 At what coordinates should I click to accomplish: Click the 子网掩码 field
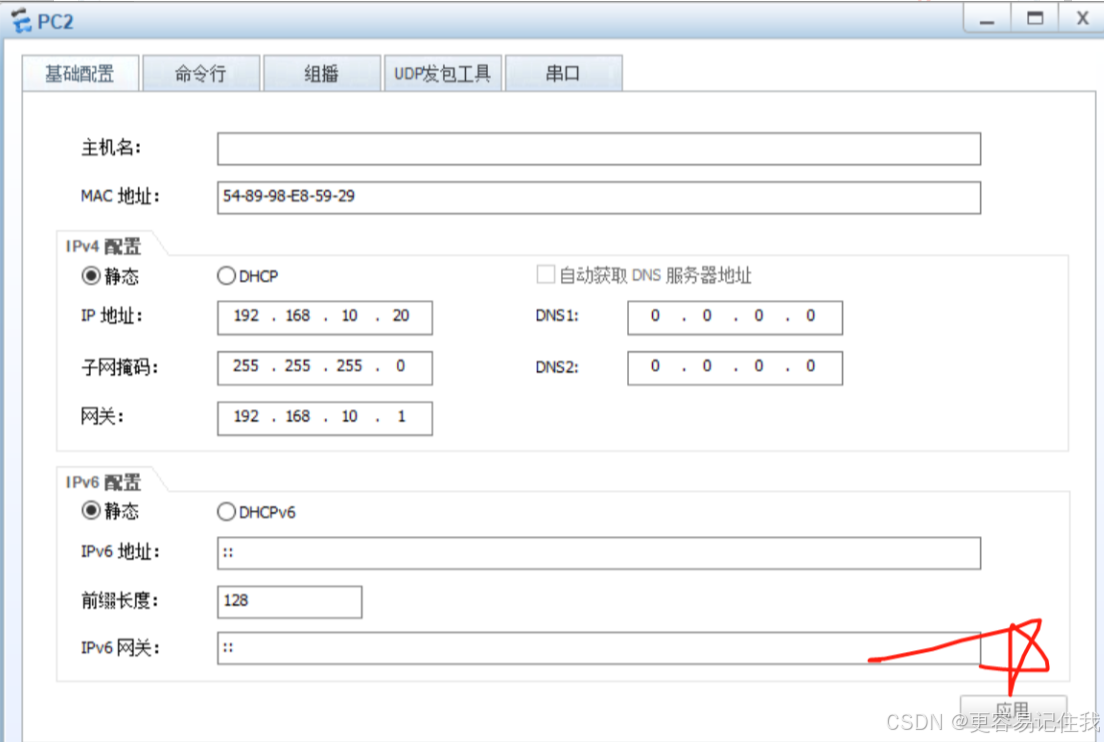(x=325, y=367)
